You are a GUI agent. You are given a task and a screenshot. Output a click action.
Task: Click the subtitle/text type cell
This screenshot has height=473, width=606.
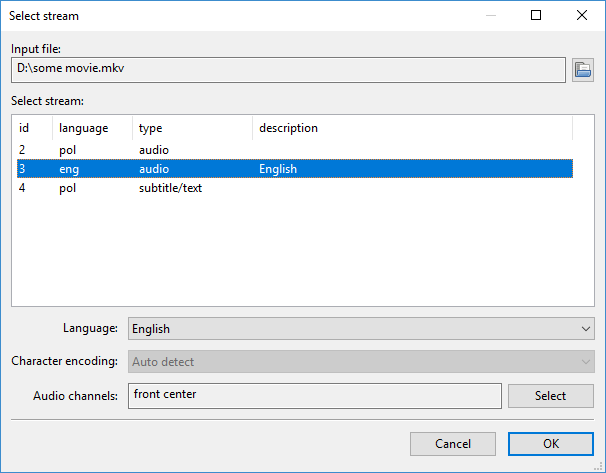(170, 188)
